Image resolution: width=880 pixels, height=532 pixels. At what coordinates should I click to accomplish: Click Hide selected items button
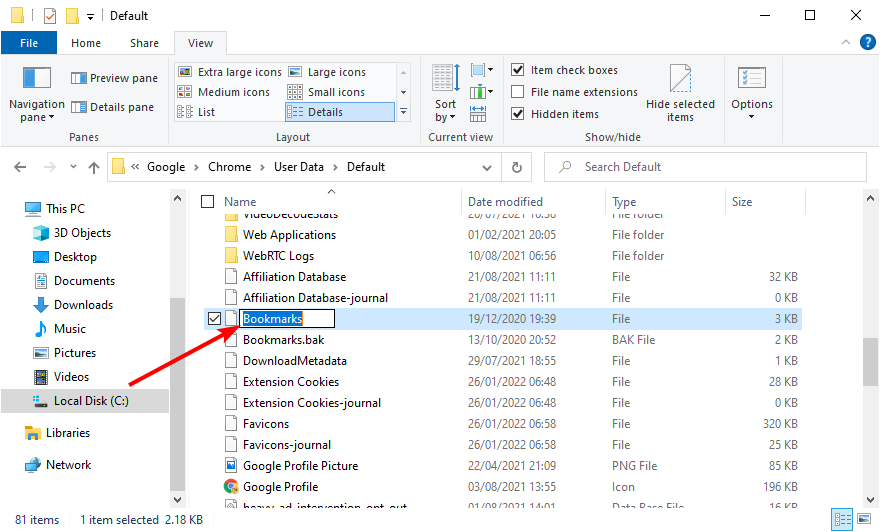coord(680,94)
